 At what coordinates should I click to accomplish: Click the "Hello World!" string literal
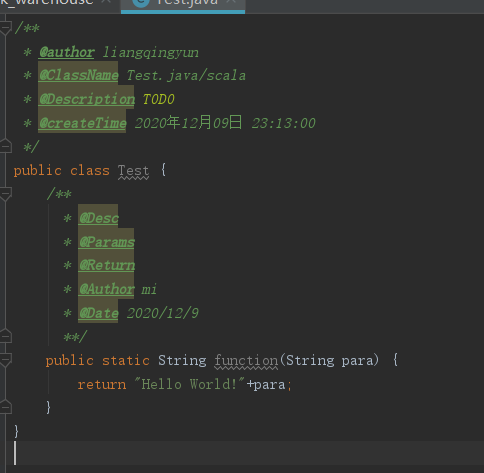point(190,384)
